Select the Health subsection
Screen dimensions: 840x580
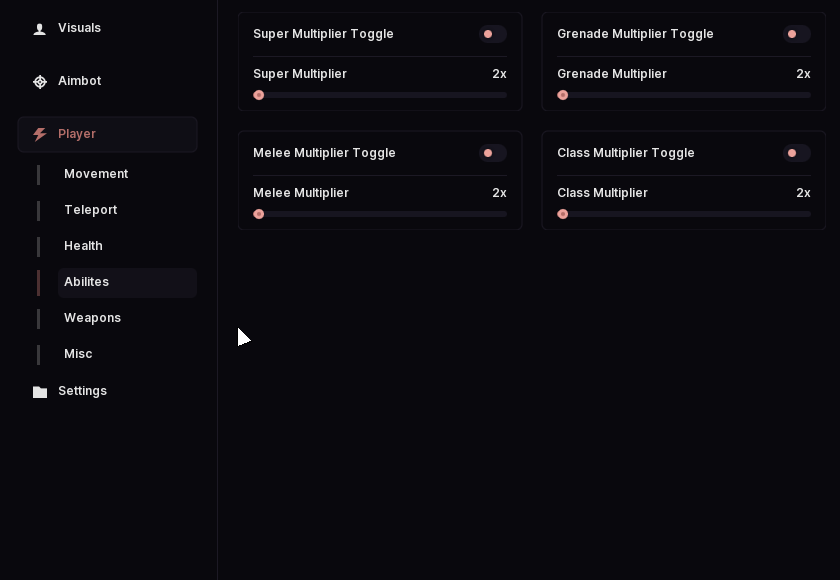coord(83,246)
